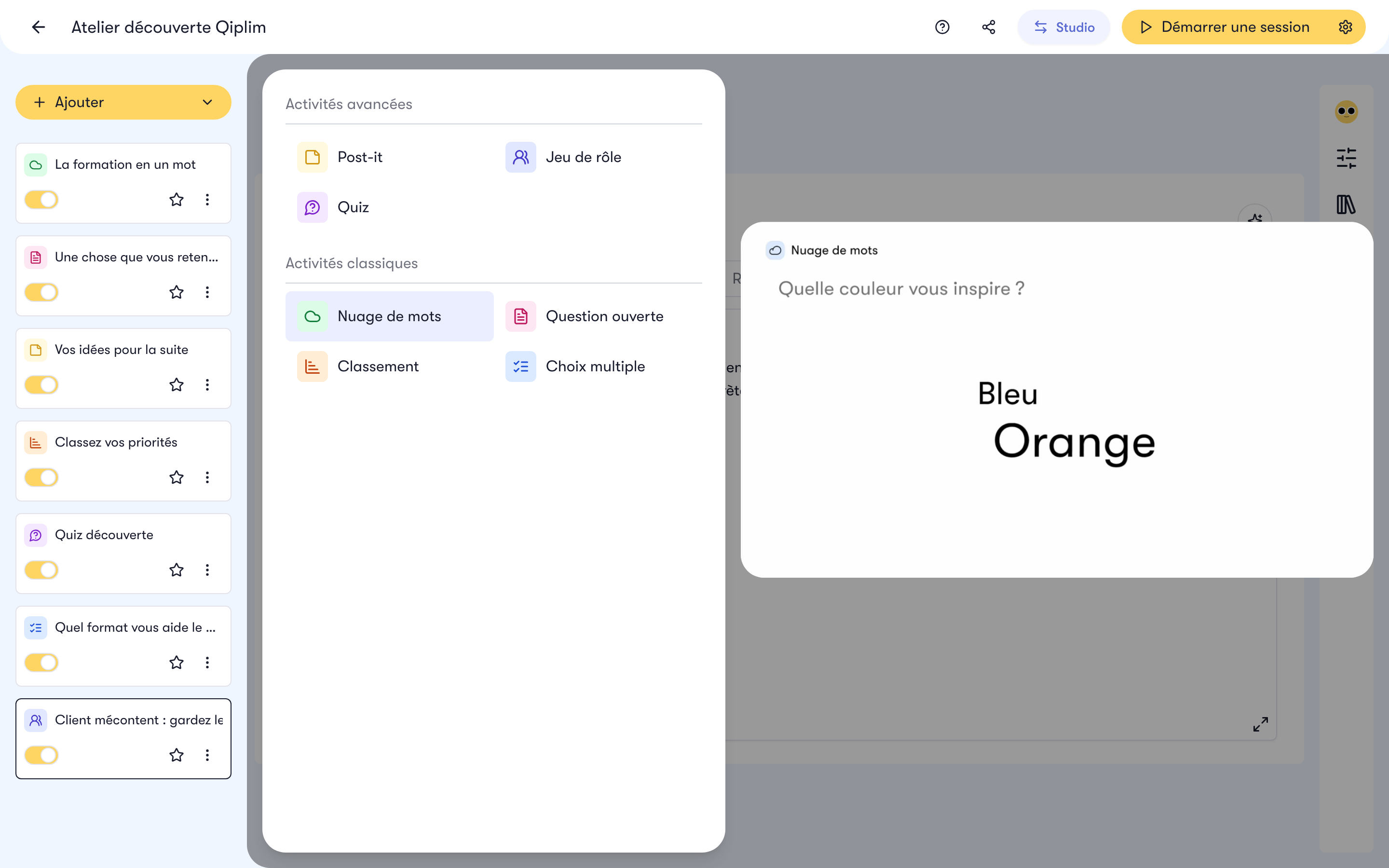This screenshot has width=1389, height=868.
Task: Pick Nuage de mots activity
Action: [x=389, y=316]
